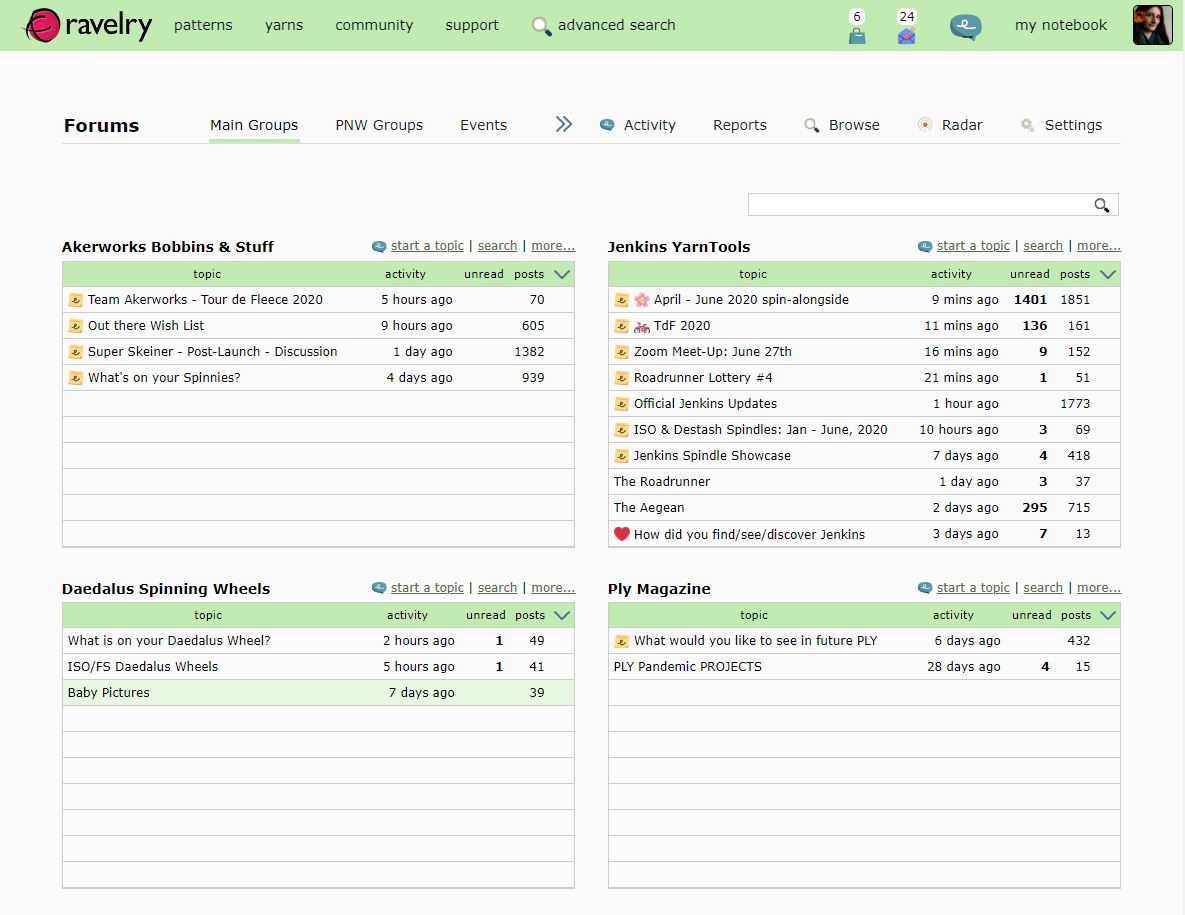Screen dimensions: 1185x915
Task: Expand the Jenkins YarnTools table dropdown arrow
Action: pyautogui.click(x=1108, y=274)
